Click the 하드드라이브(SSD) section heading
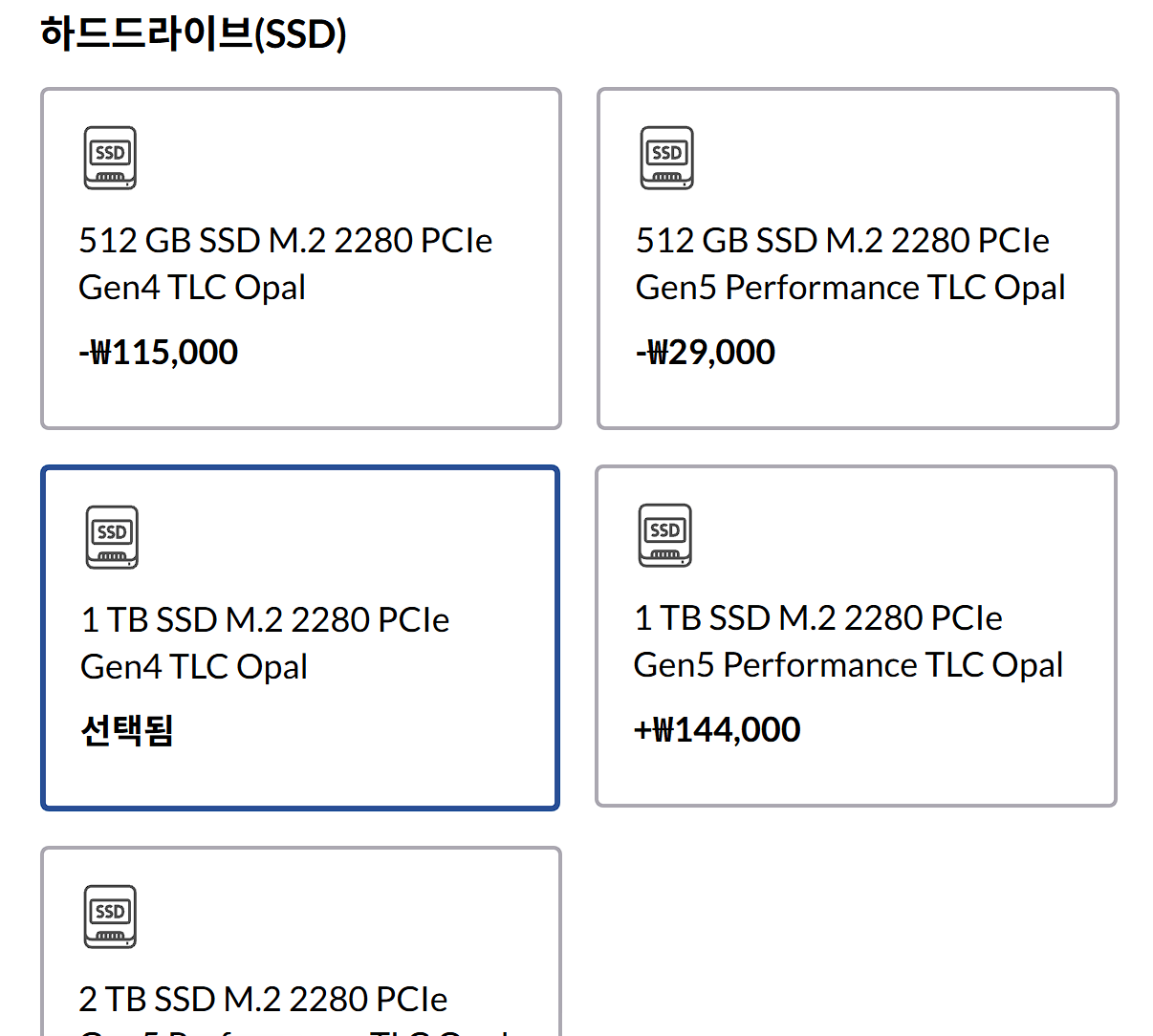Image resolution: width=1153 pixels, height=1036 pixels. tap(194, 32)
